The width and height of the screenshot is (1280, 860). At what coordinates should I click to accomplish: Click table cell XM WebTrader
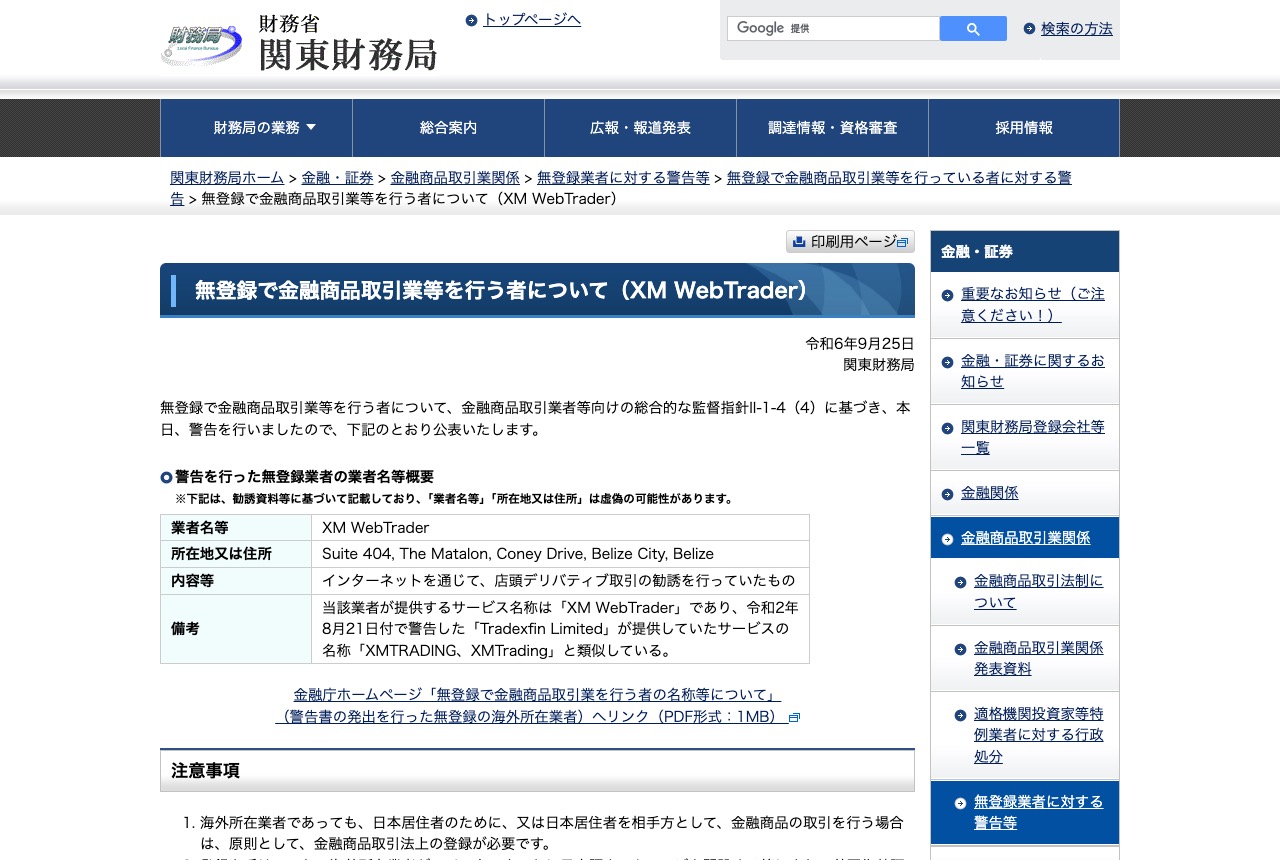[560, 528]
